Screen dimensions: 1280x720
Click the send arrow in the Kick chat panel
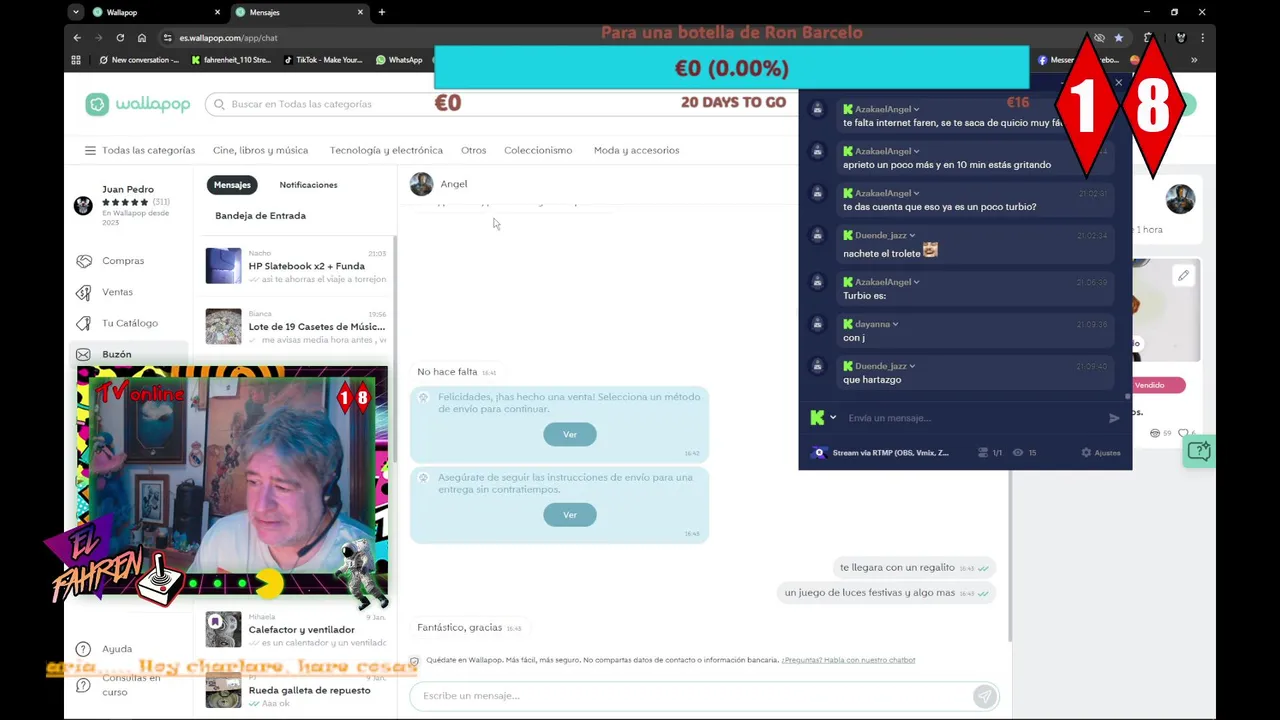pos(1114,418)
